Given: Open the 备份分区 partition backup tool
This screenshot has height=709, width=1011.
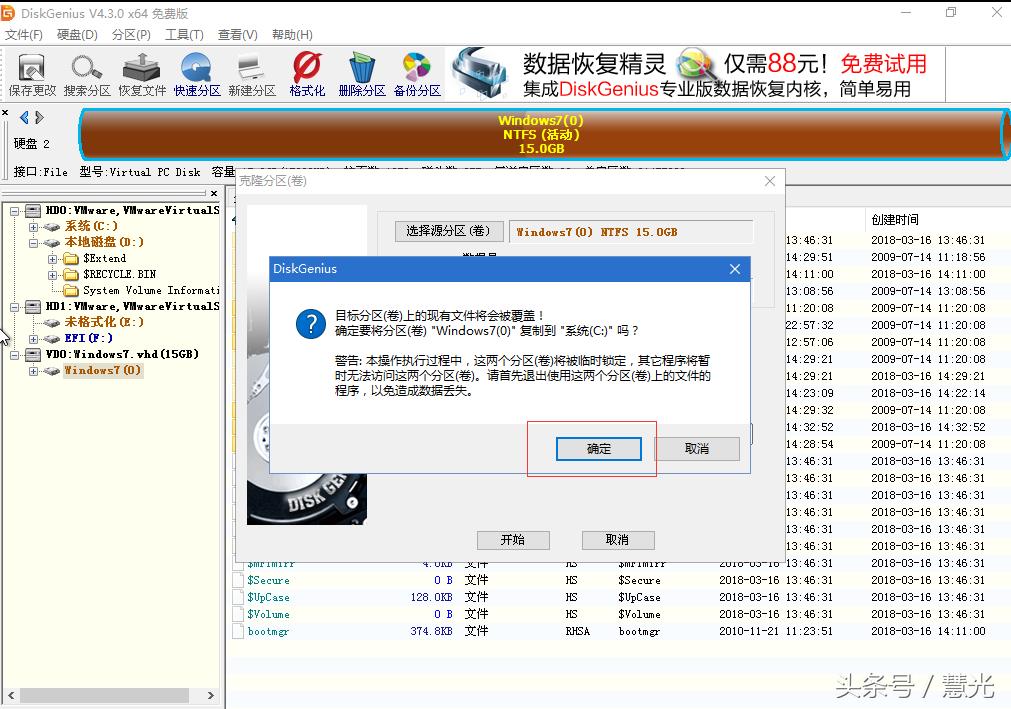Looking at the screenshot, I should 417,73.
